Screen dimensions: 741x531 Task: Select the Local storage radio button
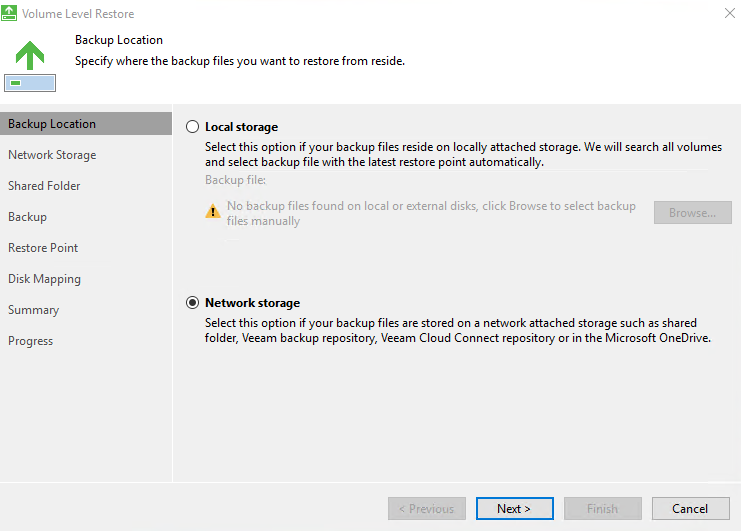tap(193, 127)
